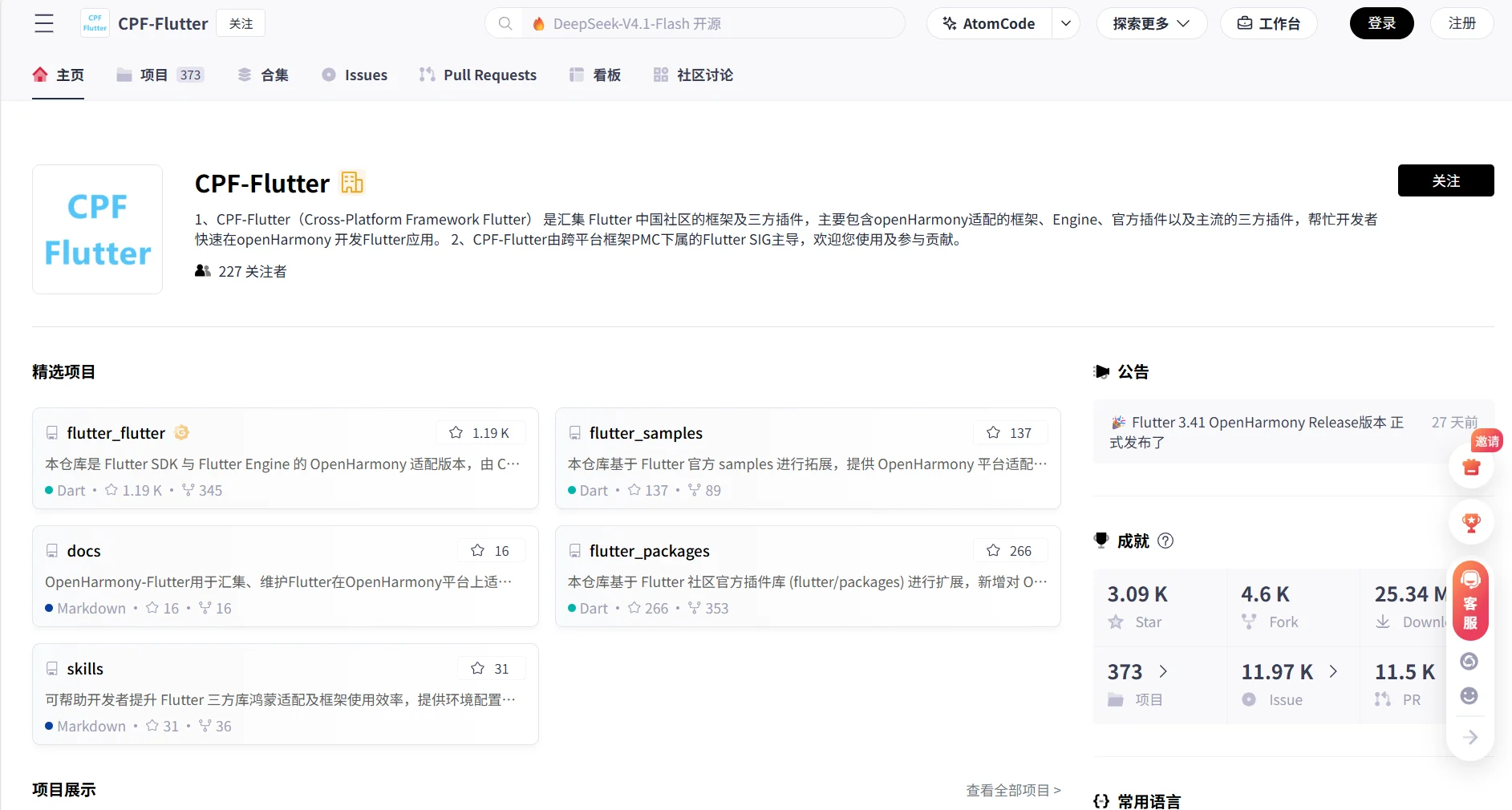Image resolution: width=1512 pixels, height=810 pixels.
Task: Open the 探索更多 dropdown
Action: pos(1151,23)
